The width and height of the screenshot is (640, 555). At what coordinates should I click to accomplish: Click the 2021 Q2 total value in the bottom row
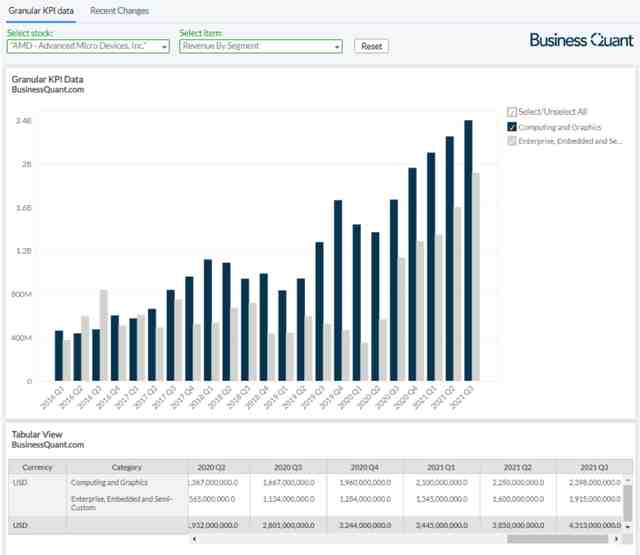(518, 525)
